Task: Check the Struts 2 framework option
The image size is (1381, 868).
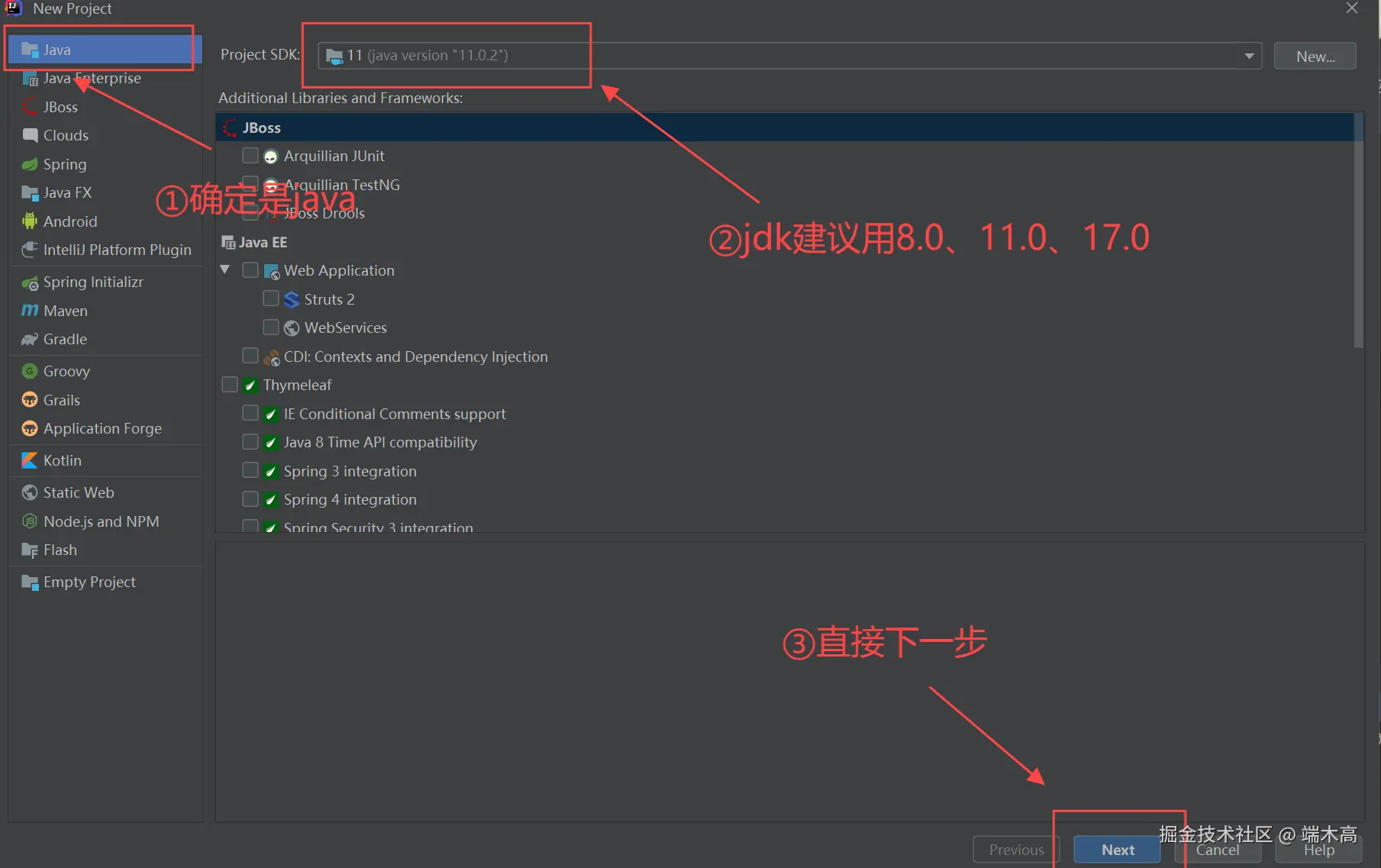Action: 270,298
